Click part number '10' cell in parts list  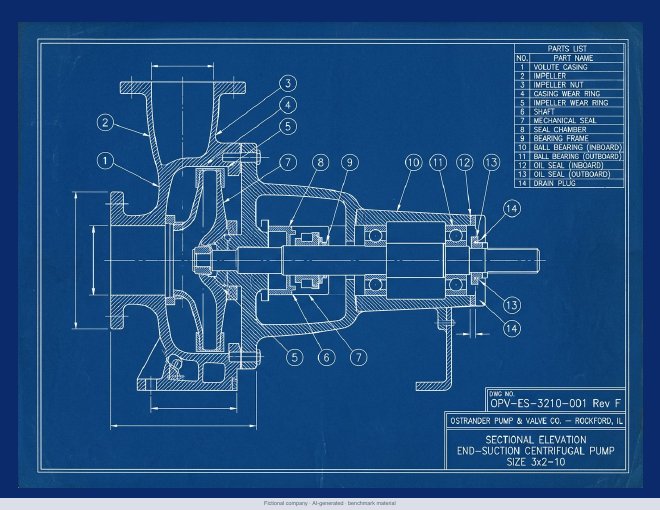(x=522, y=147)
